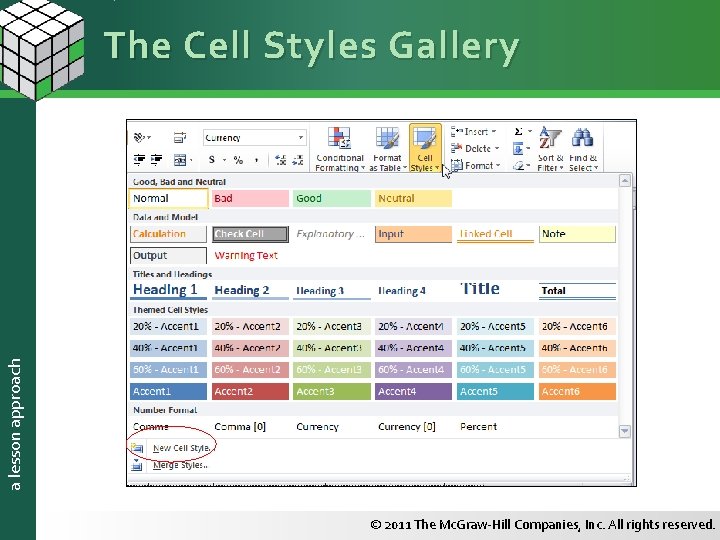Screen dimensions: 720x540
Task: Click the gallery scroll up arrow
Action: coord(624,180)
